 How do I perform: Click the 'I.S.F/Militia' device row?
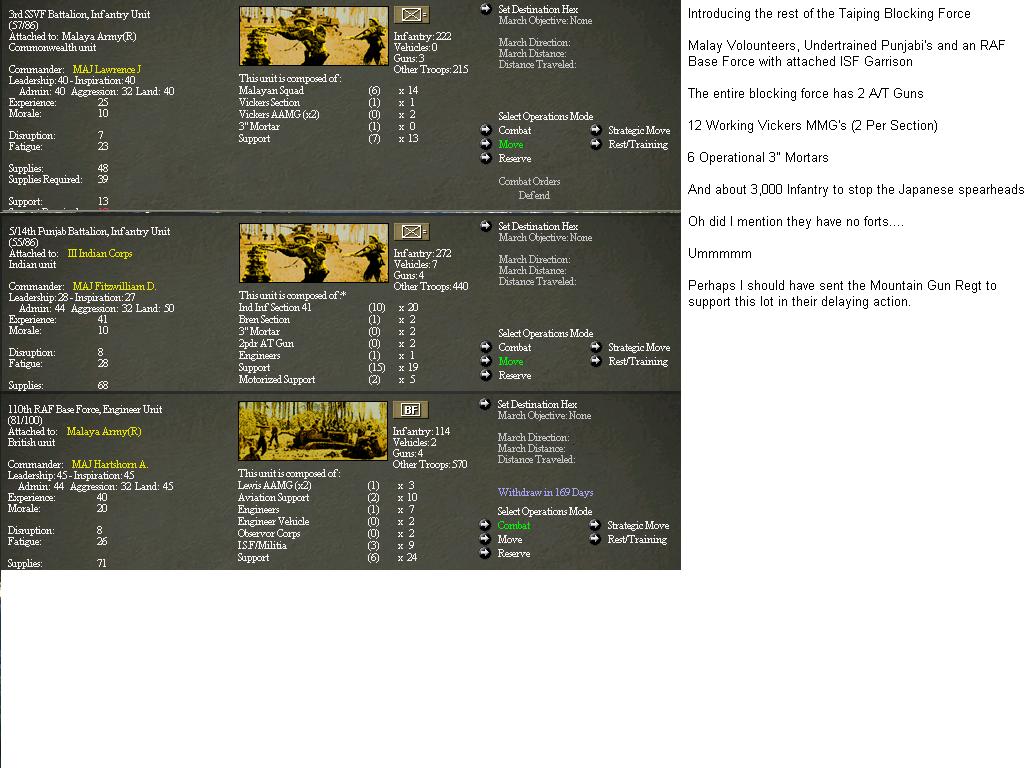[326, 545]
